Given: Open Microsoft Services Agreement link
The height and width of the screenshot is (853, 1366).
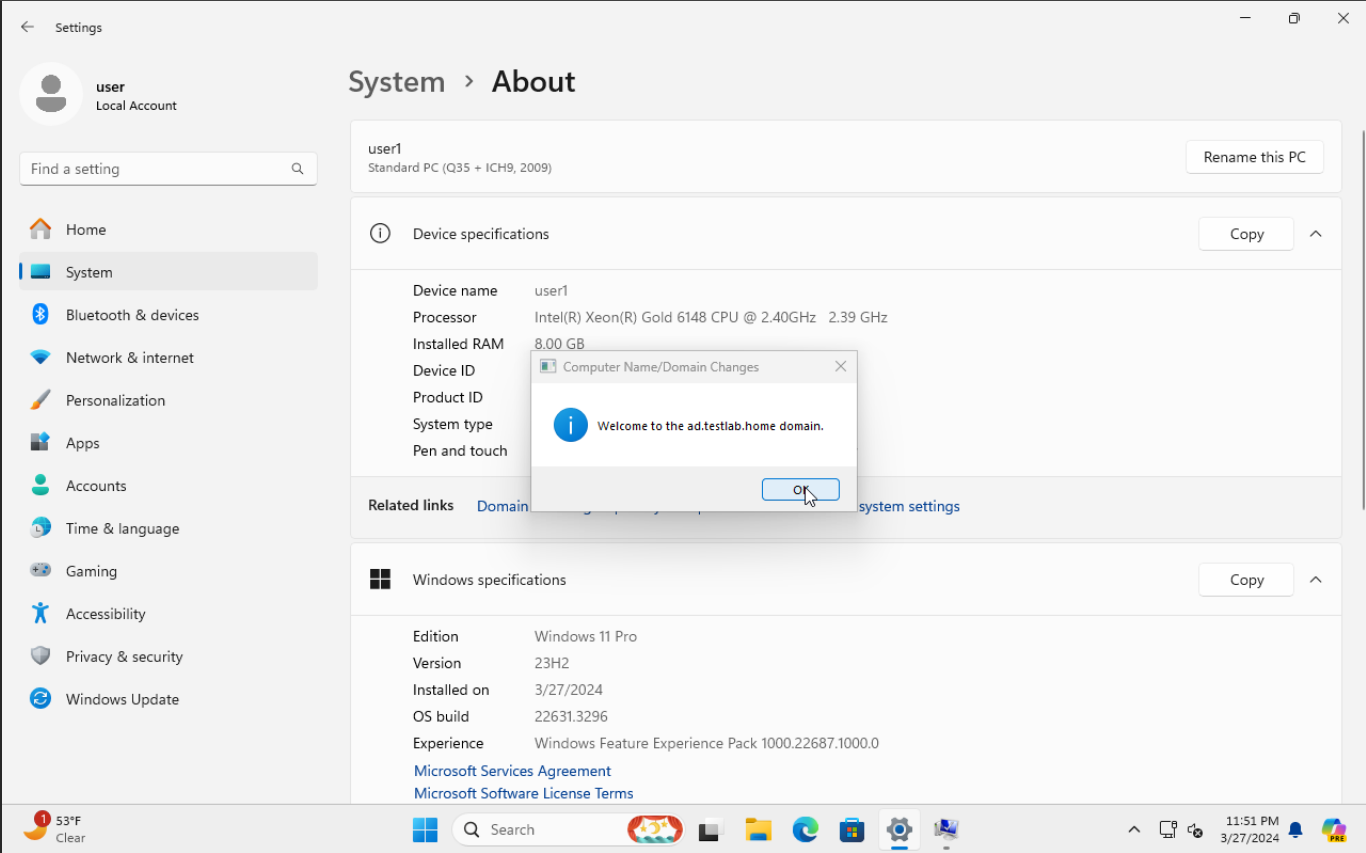Looking at the screenshot, I should (x=512, y=771).
